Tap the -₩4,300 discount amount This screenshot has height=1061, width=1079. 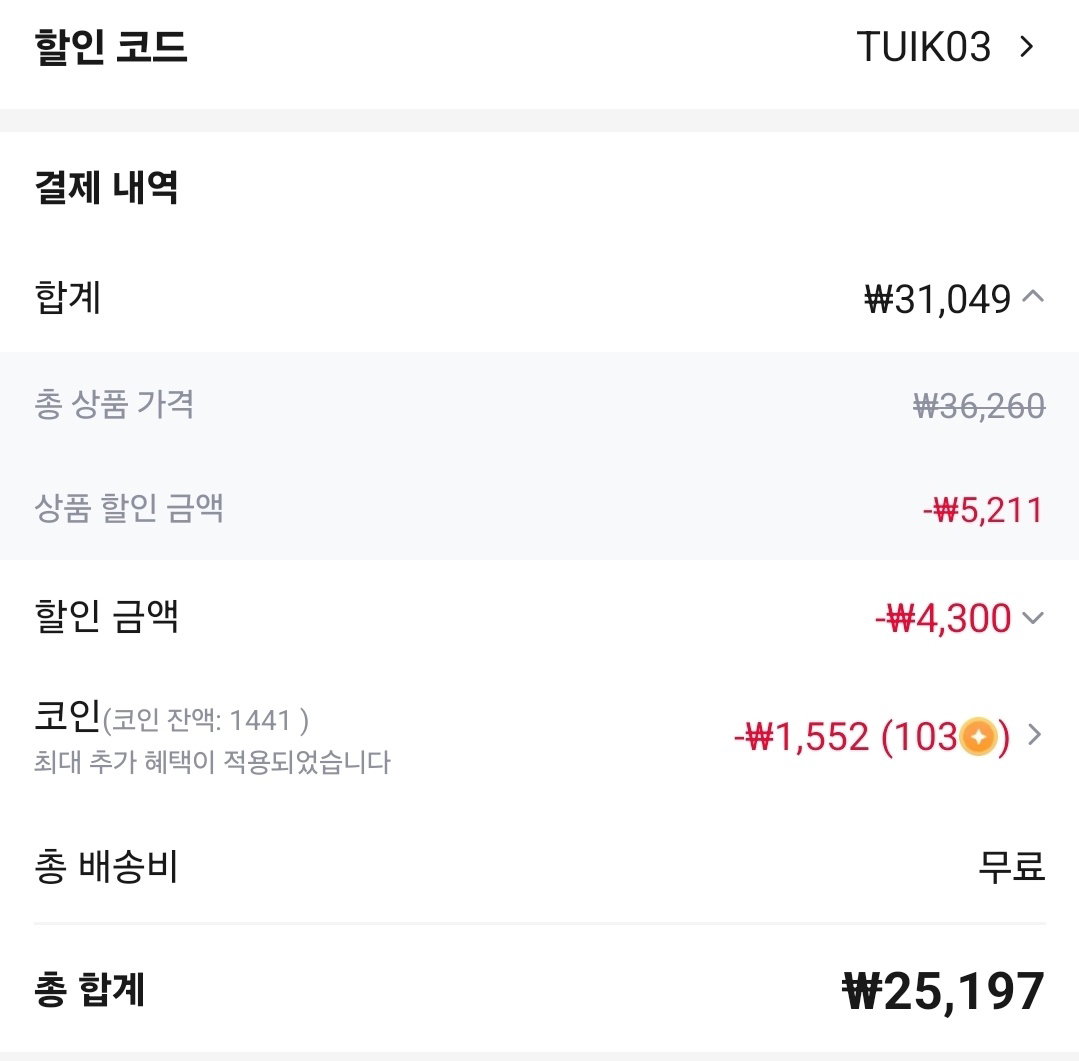(x=943, y=618)
